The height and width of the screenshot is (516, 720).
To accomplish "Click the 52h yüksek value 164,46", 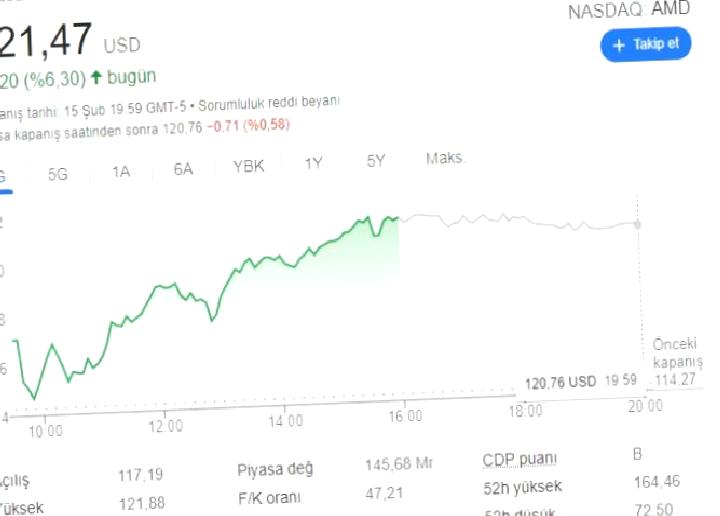I will coord(657,483).
